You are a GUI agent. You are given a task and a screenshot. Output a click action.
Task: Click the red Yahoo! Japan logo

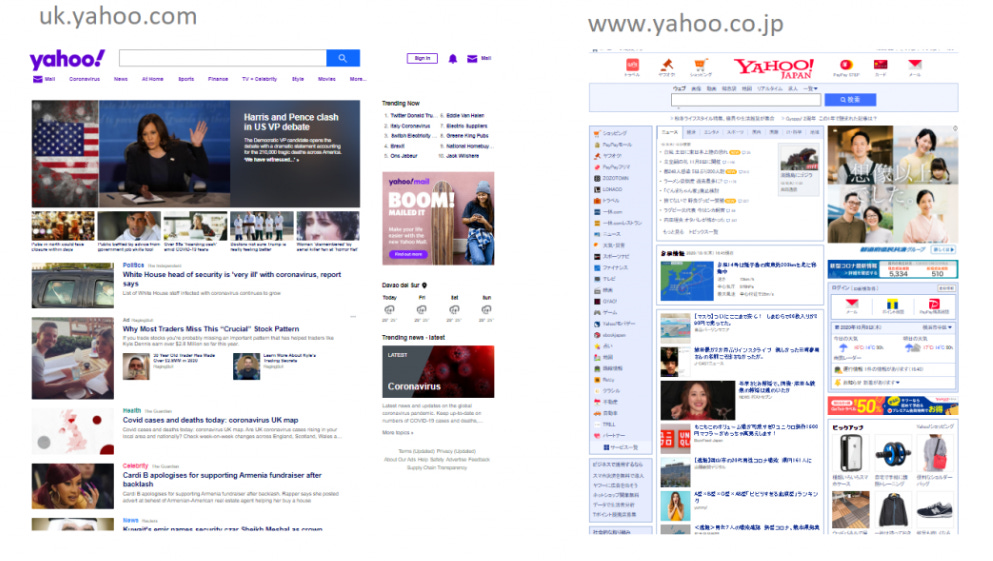point(773,68)
